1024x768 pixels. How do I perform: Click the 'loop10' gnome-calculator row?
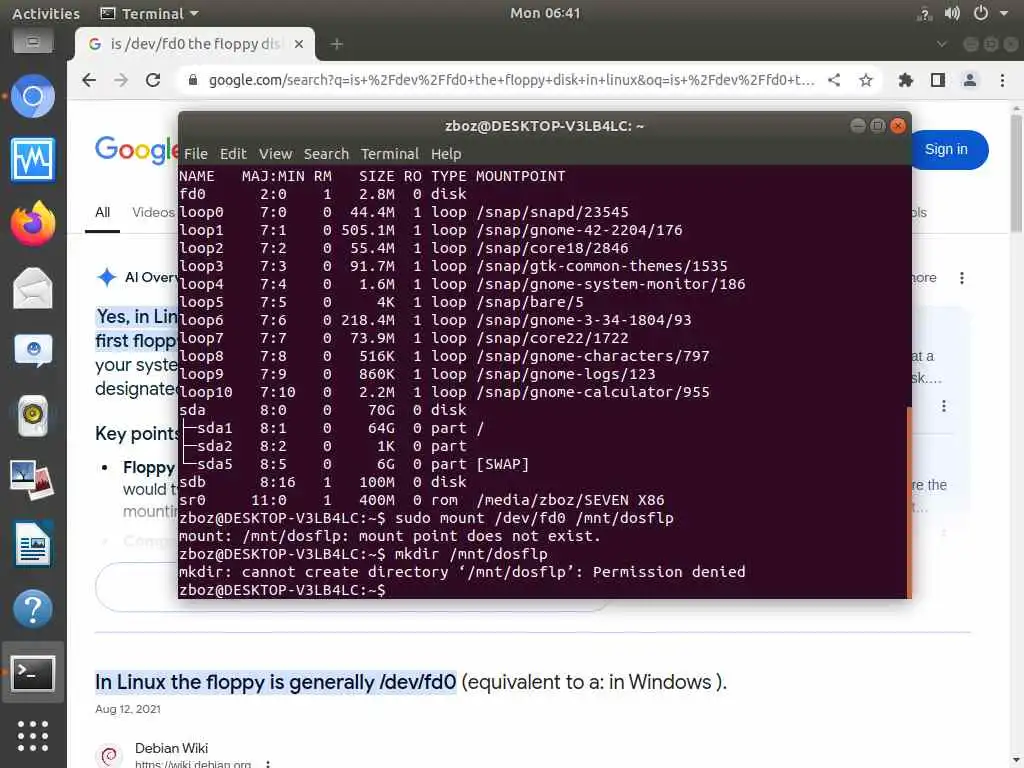[x=444, y=392]
